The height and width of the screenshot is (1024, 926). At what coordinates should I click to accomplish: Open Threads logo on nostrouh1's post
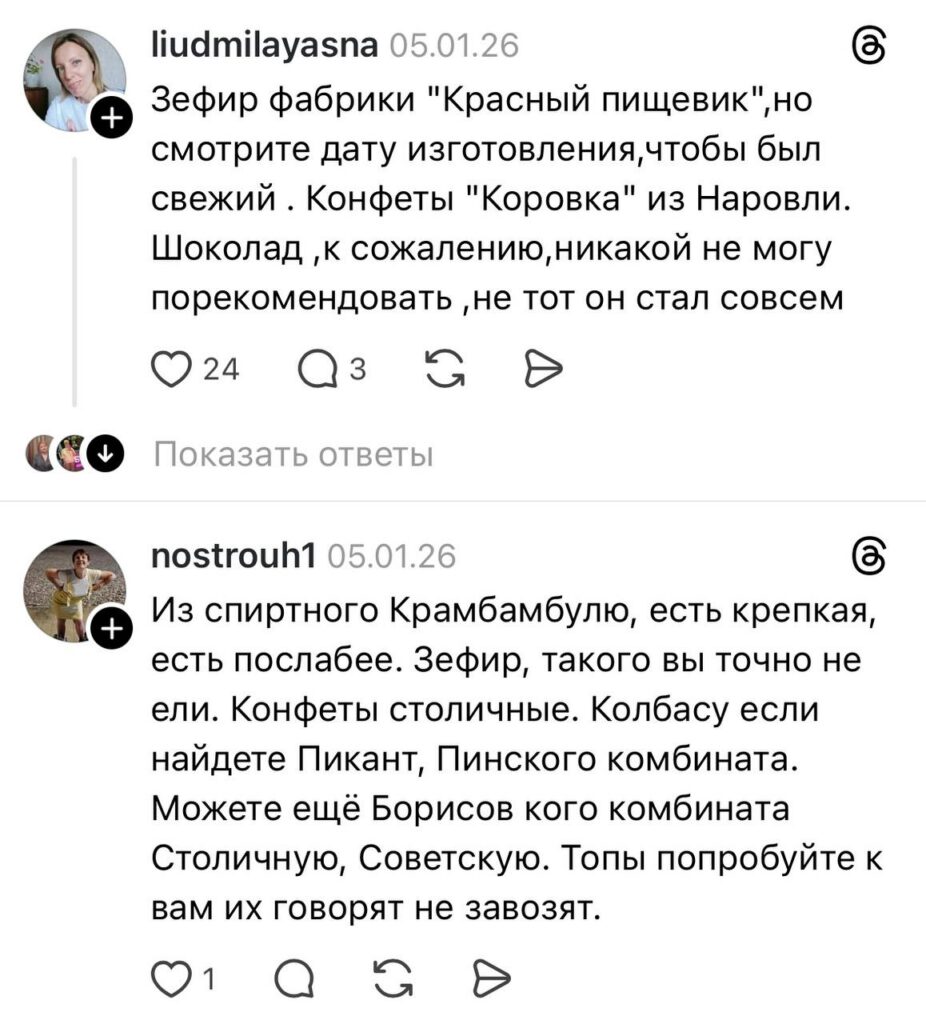pyautogui.click(x=866, y=555)
